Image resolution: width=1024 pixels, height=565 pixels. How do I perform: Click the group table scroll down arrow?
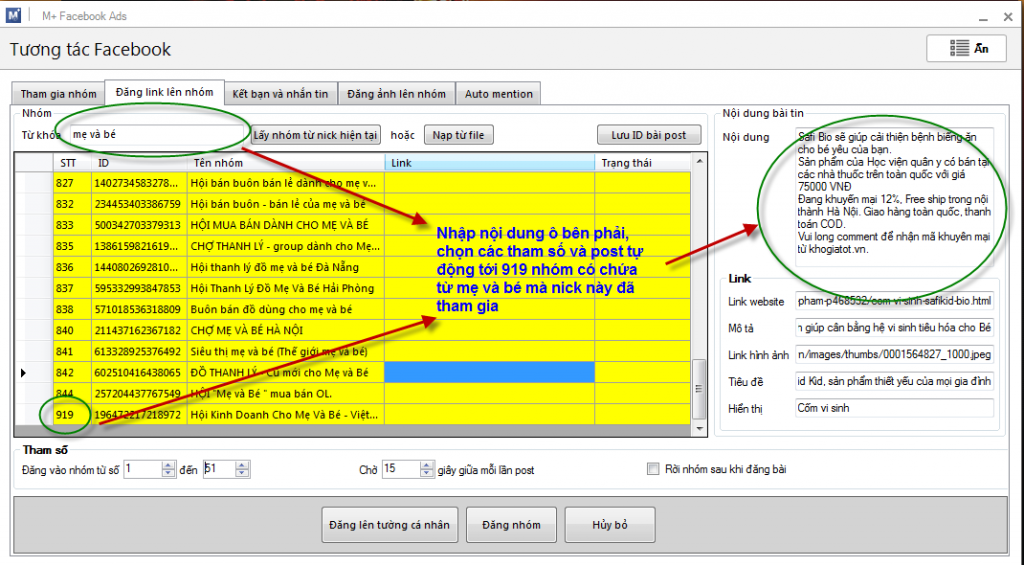coord(699,428)
